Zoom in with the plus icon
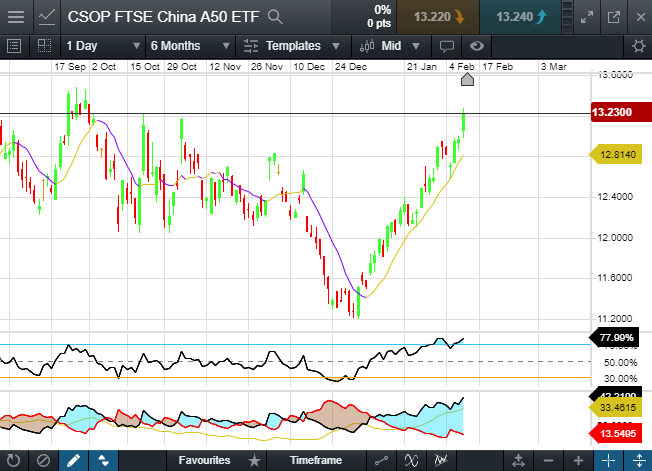The height and width of the screenshot is (471, 652). [578, 461]
